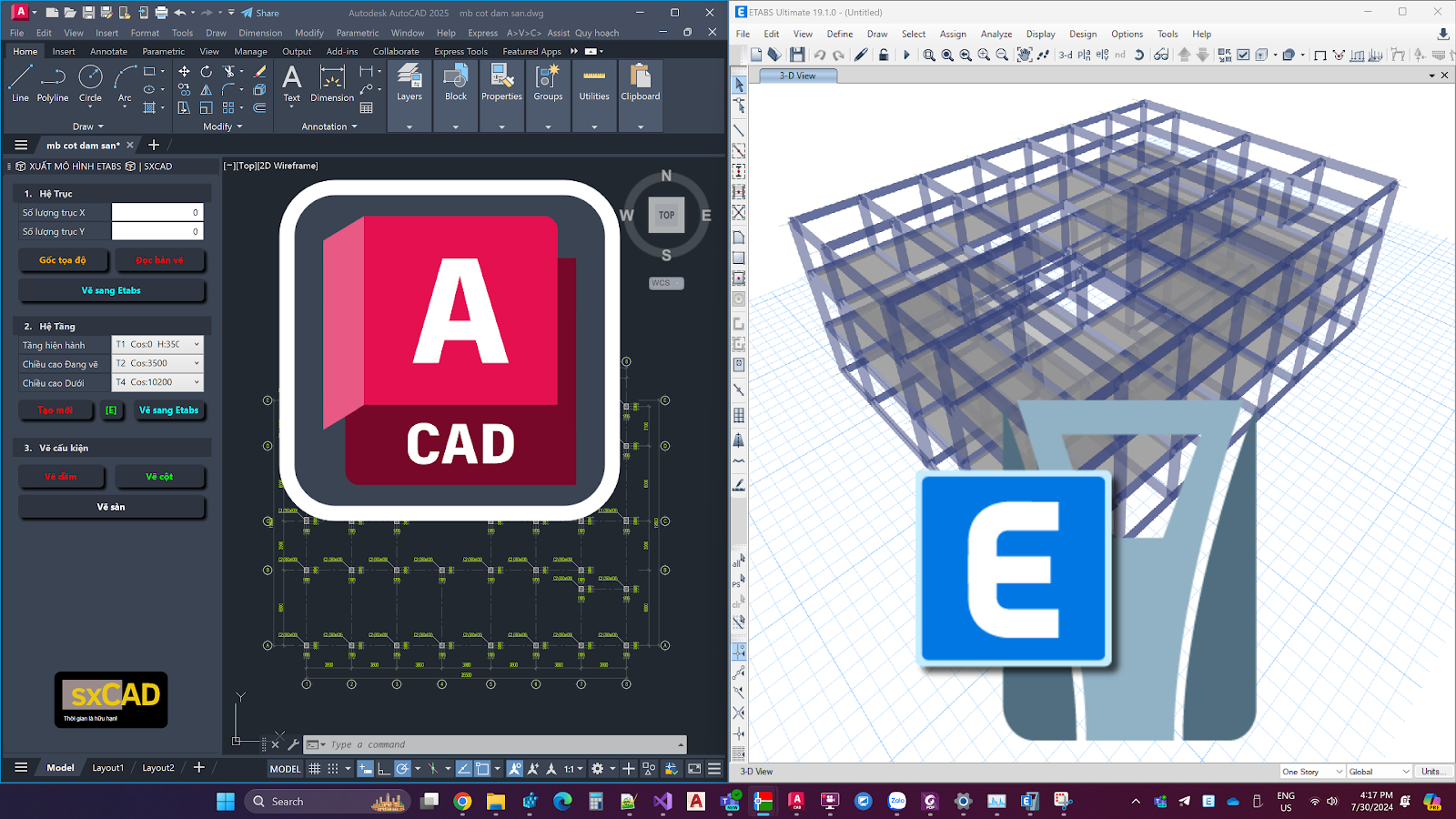
Task: Switch to the Layout1 tab
Action: 107,768
